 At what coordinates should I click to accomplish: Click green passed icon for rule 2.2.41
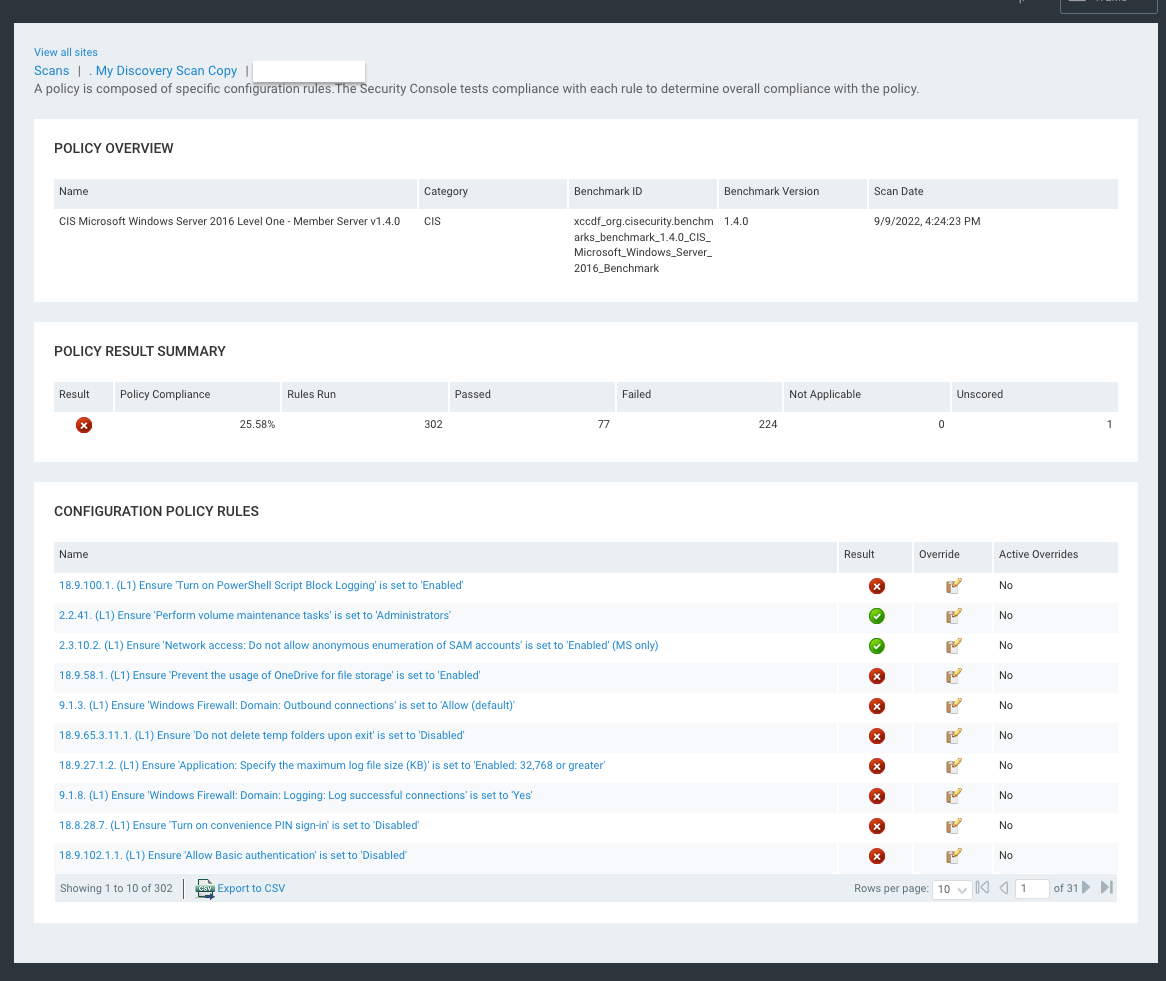(877, 616)
